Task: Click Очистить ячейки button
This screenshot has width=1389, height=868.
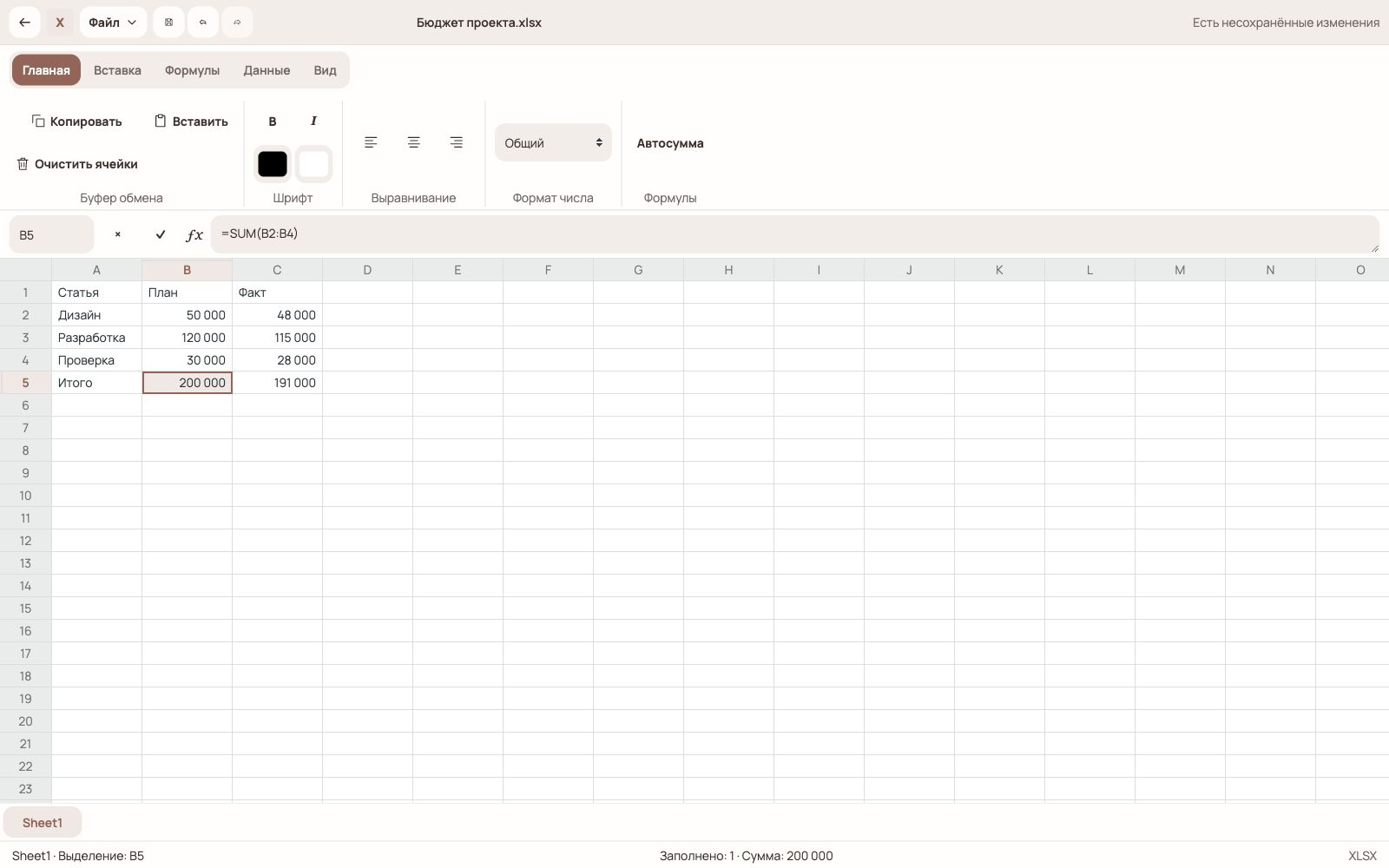Action: click(77, 164)
